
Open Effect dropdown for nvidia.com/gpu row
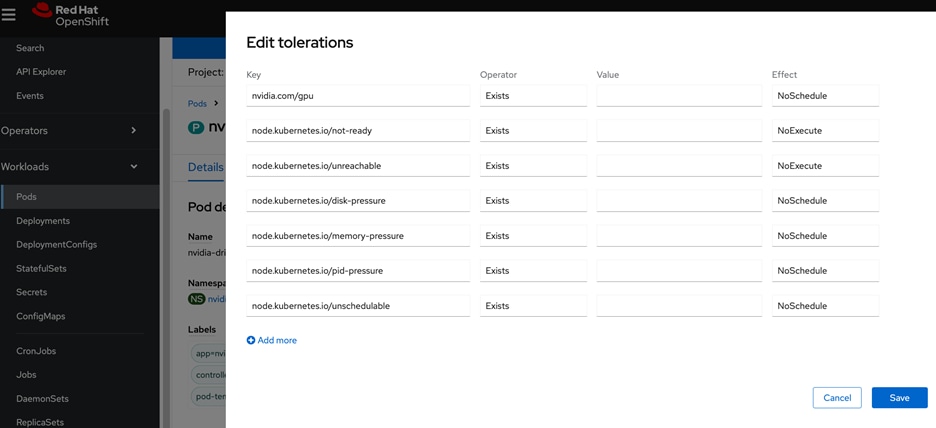coord(825,96)
